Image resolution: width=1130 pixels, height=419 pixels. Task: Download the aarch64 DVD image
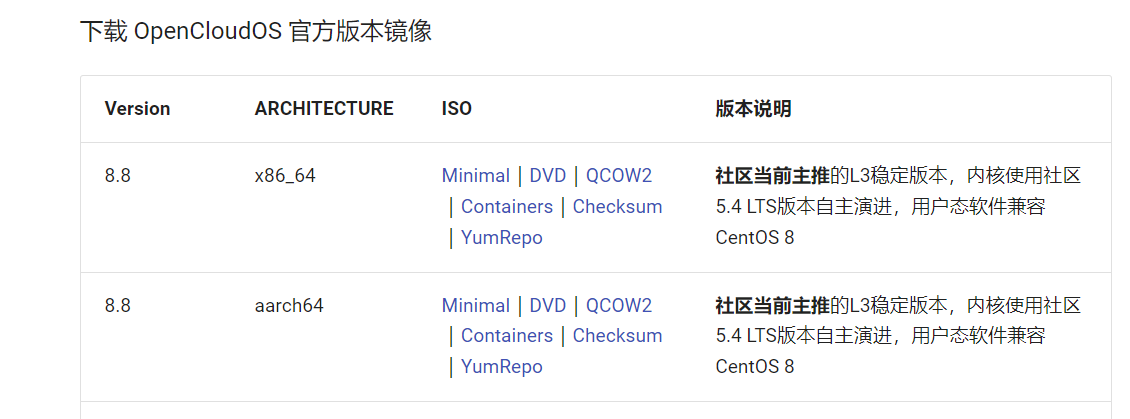coord(547,305)
